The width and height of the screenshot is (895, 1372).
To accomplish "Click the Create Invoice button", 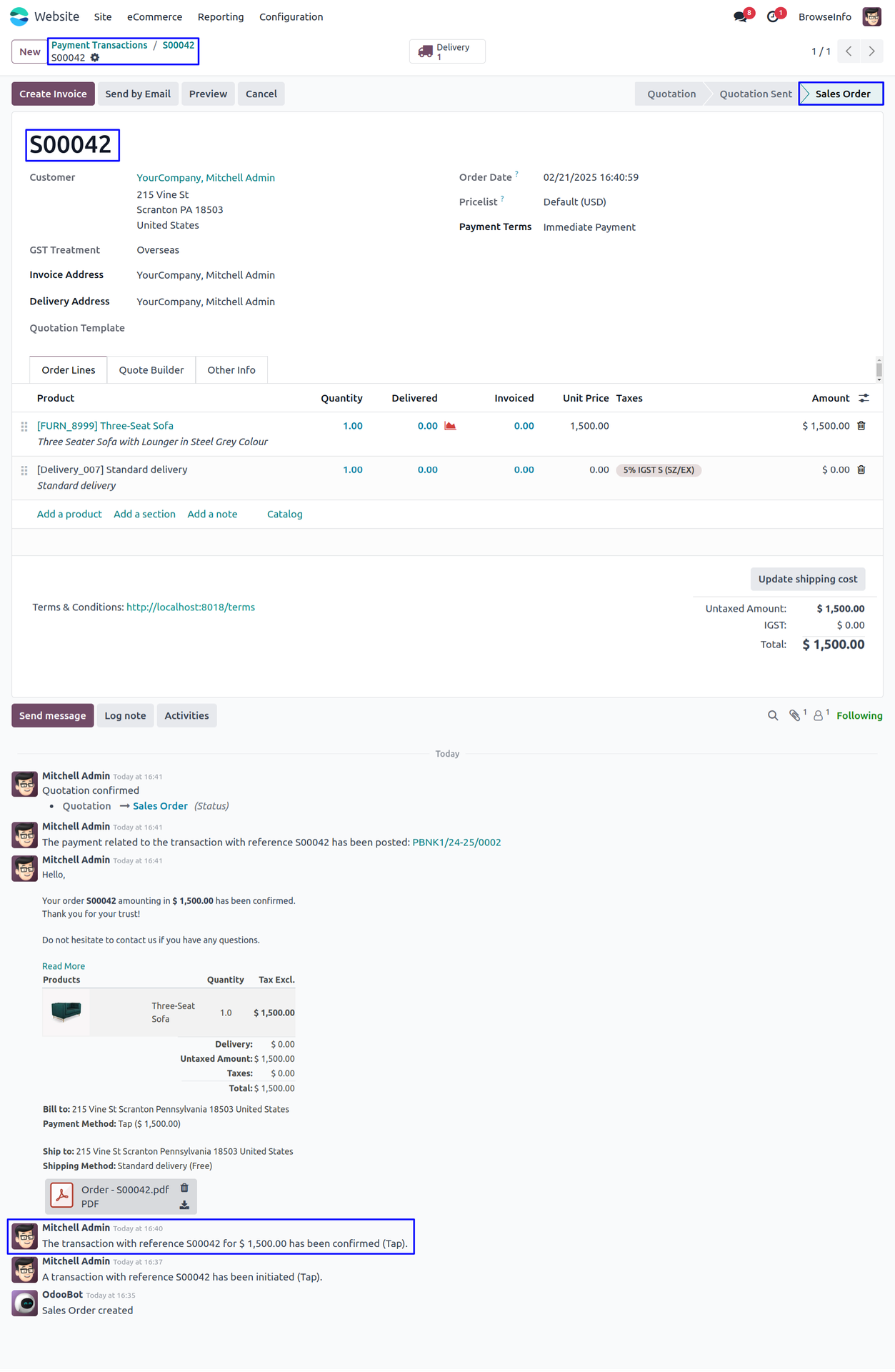I will point(53,94).
